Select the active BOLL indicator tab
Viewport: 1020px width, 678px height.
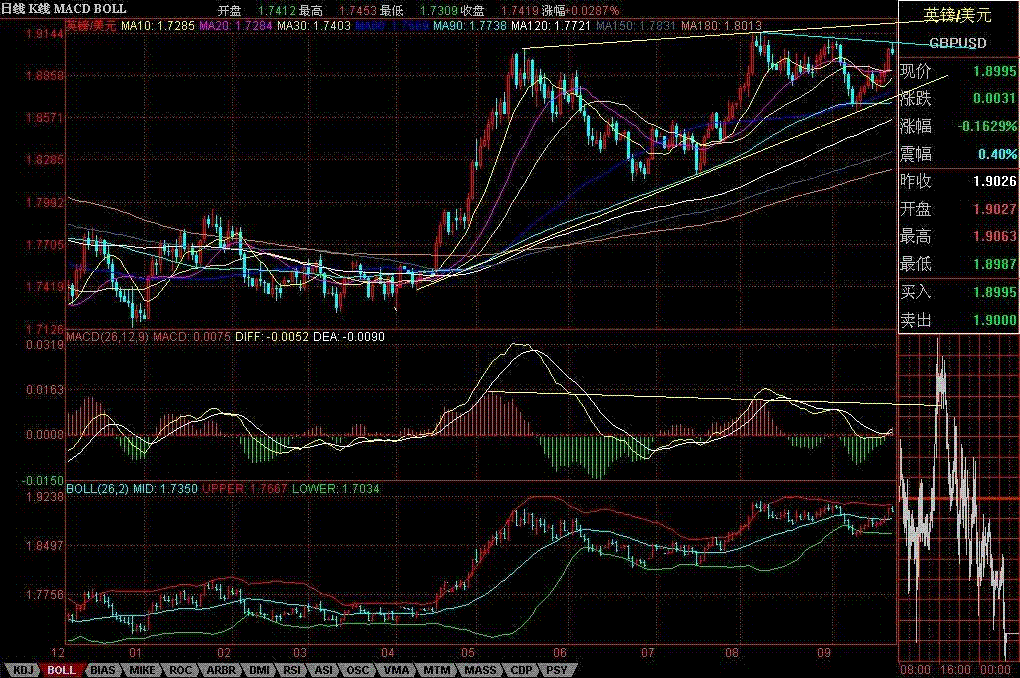[x=61, y=670]
